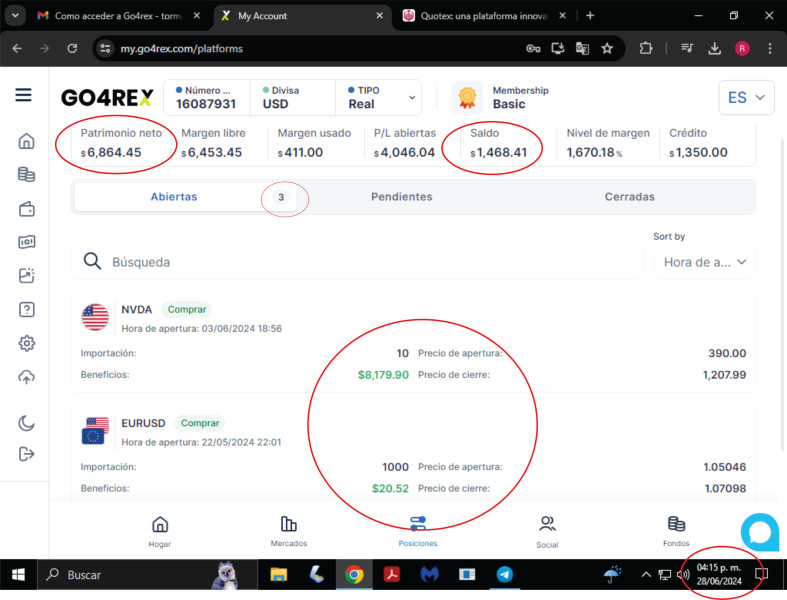This screenshot has width=787, height=600.
Task: Expand the account selector dropdown chevron
Action: [412, 97]
